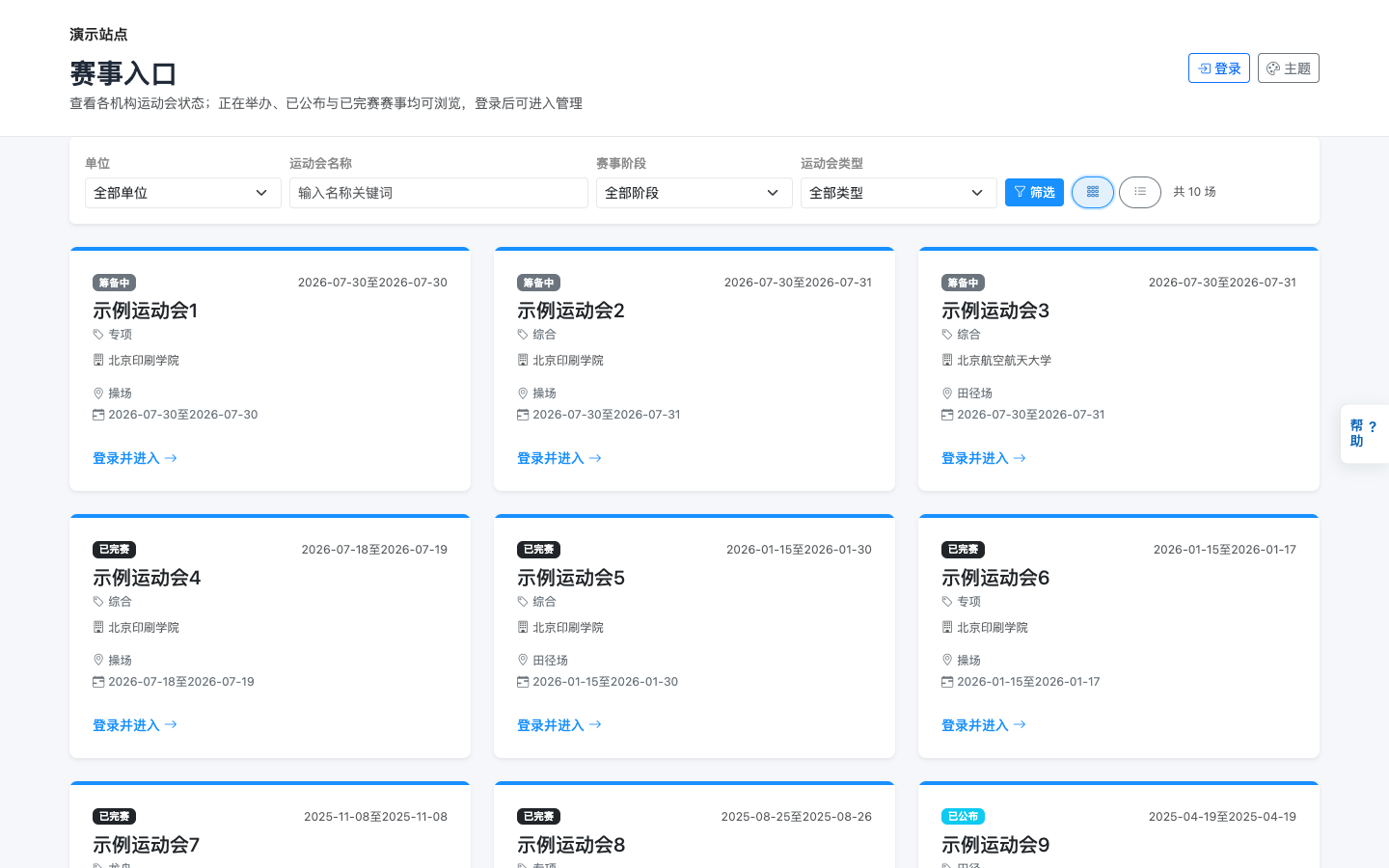Viewport: 1389px width, 868px height.
Task: Open the 全部阶段 stage dropdown
Action: pos(694,193)
